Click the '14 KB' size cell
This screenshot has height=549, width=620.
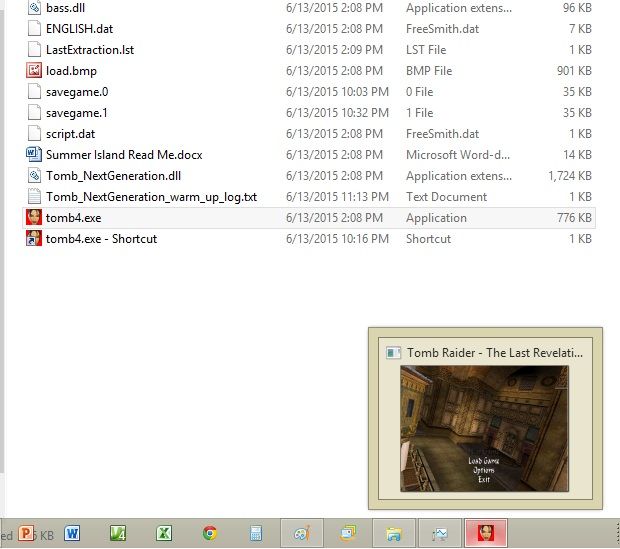(x=577, y=155)
